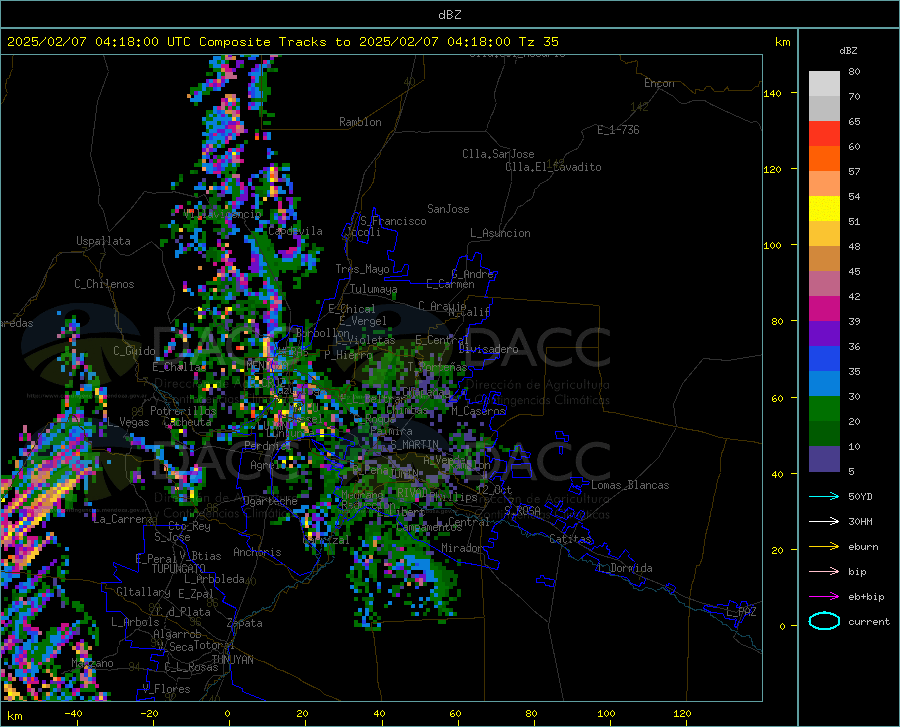Screen dimensions: 900x727
Task: Click the 'L_Vegas' map label
Action: (128, 422)
